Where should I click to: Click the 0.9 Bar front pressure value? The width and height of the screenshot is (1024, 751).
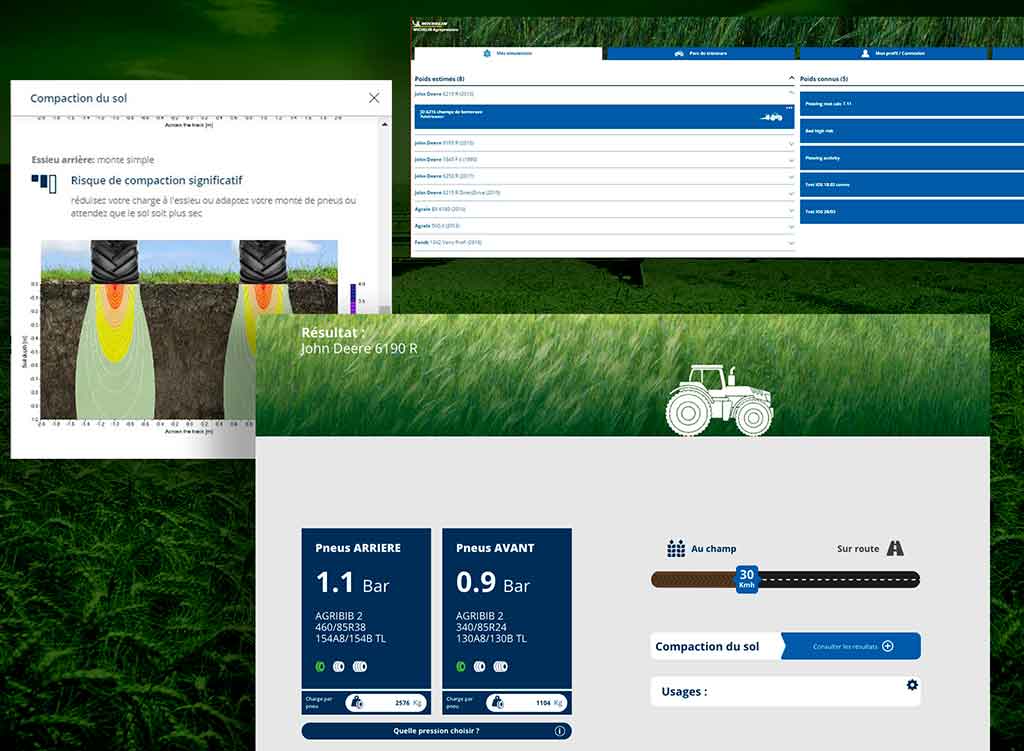click(x=492, y=583)
